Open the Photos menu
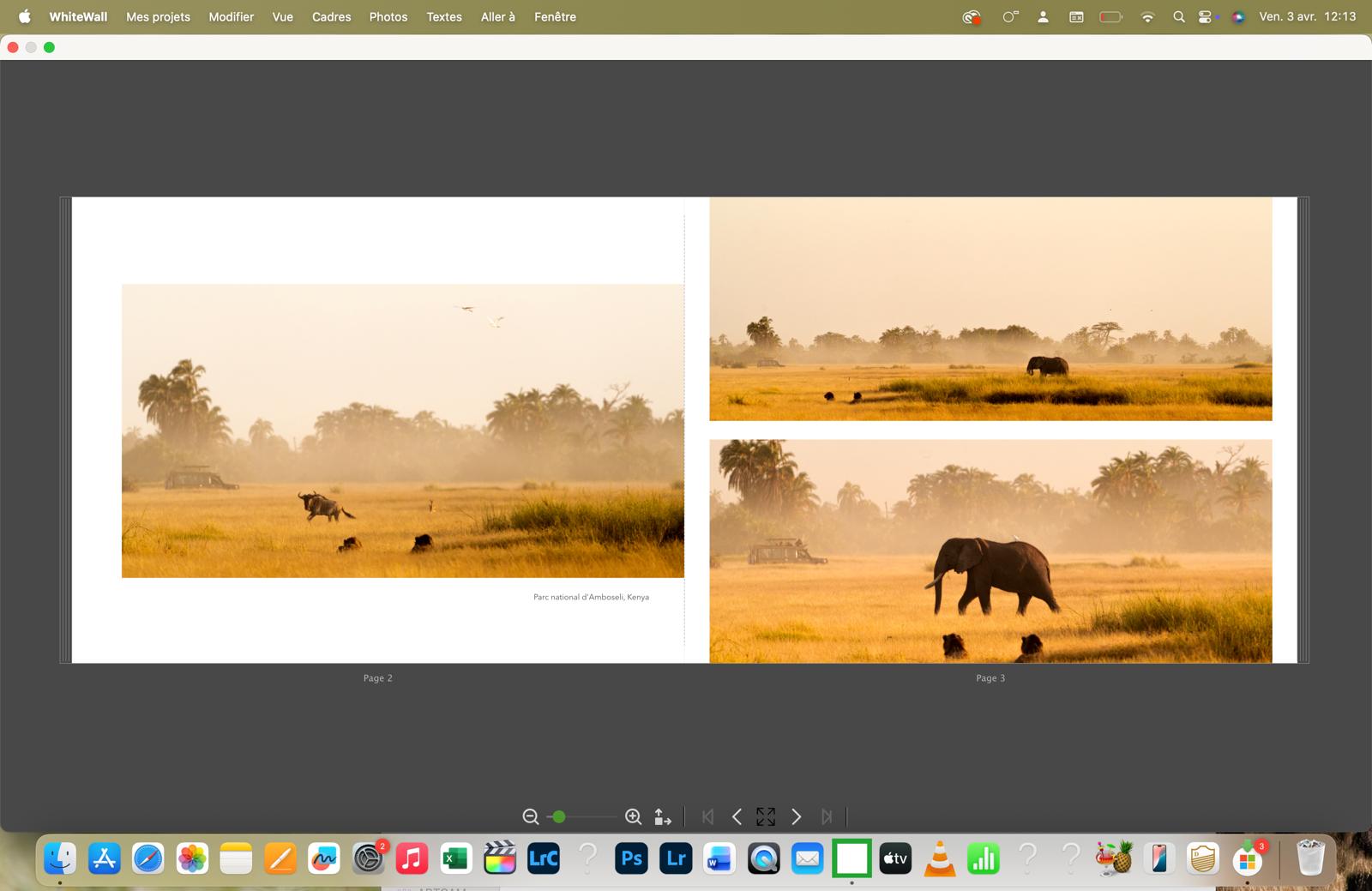1372x891 pixels. [388, 16]
